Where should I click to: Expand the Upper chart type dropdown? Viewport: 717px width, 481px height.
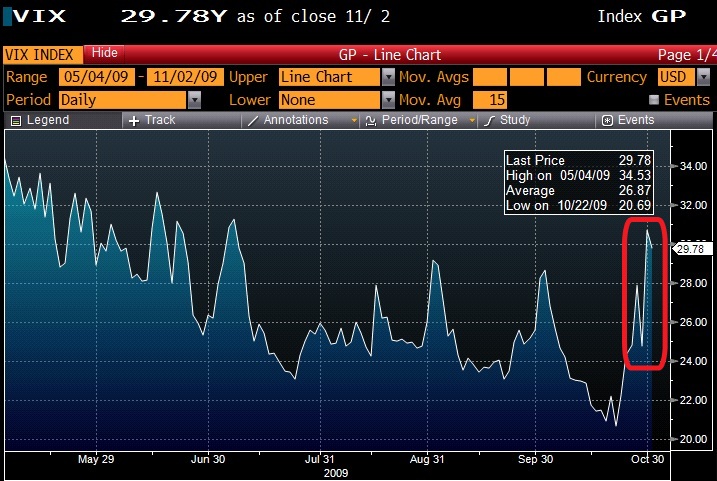[387, 77]
